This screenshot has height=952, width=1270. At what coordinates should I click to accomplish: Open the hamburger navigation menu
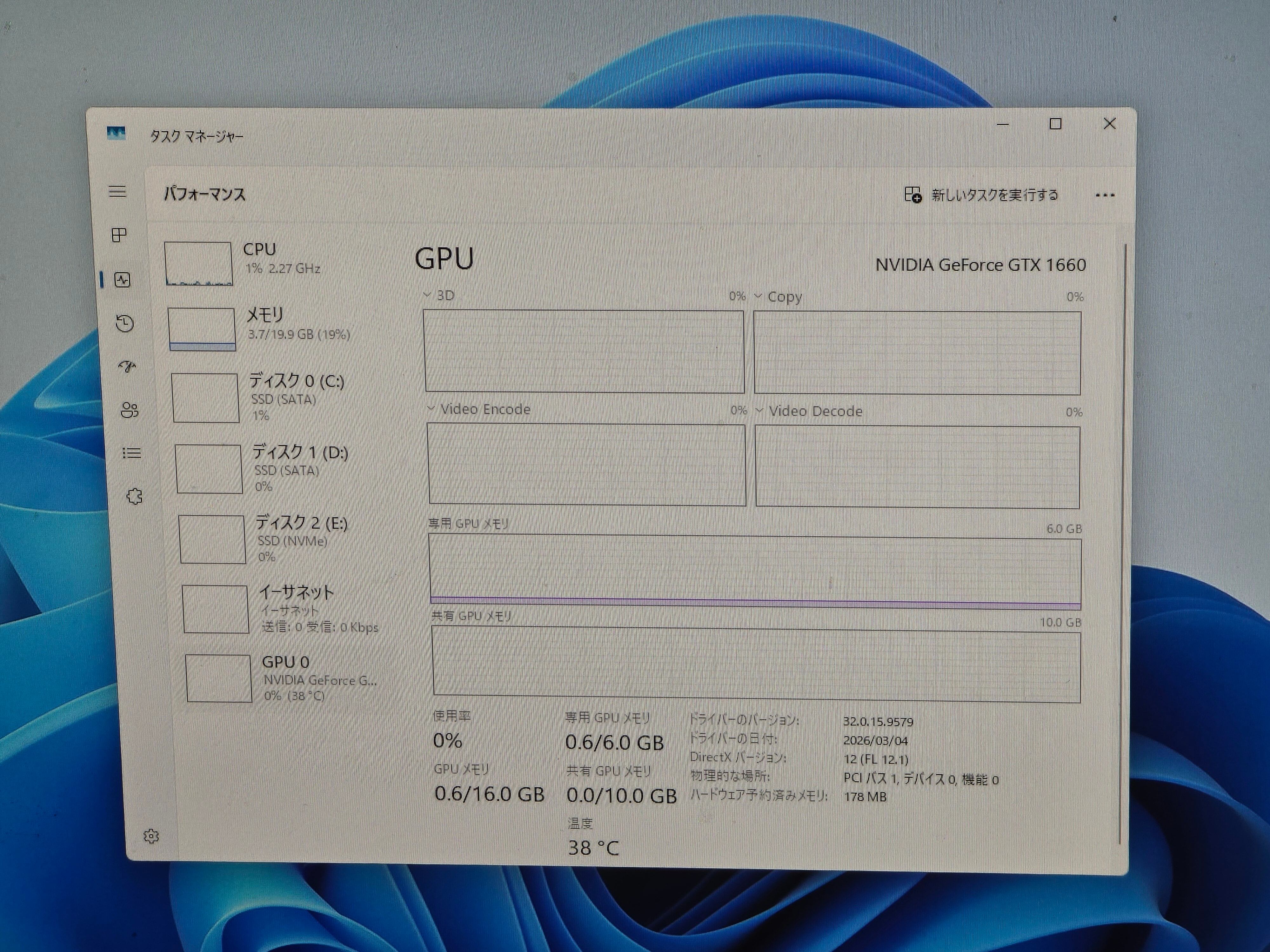pos(118,192)
